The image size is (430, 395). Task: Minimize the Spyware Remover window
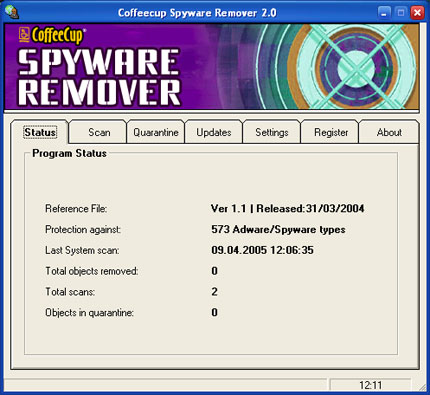tap(384, 13)
